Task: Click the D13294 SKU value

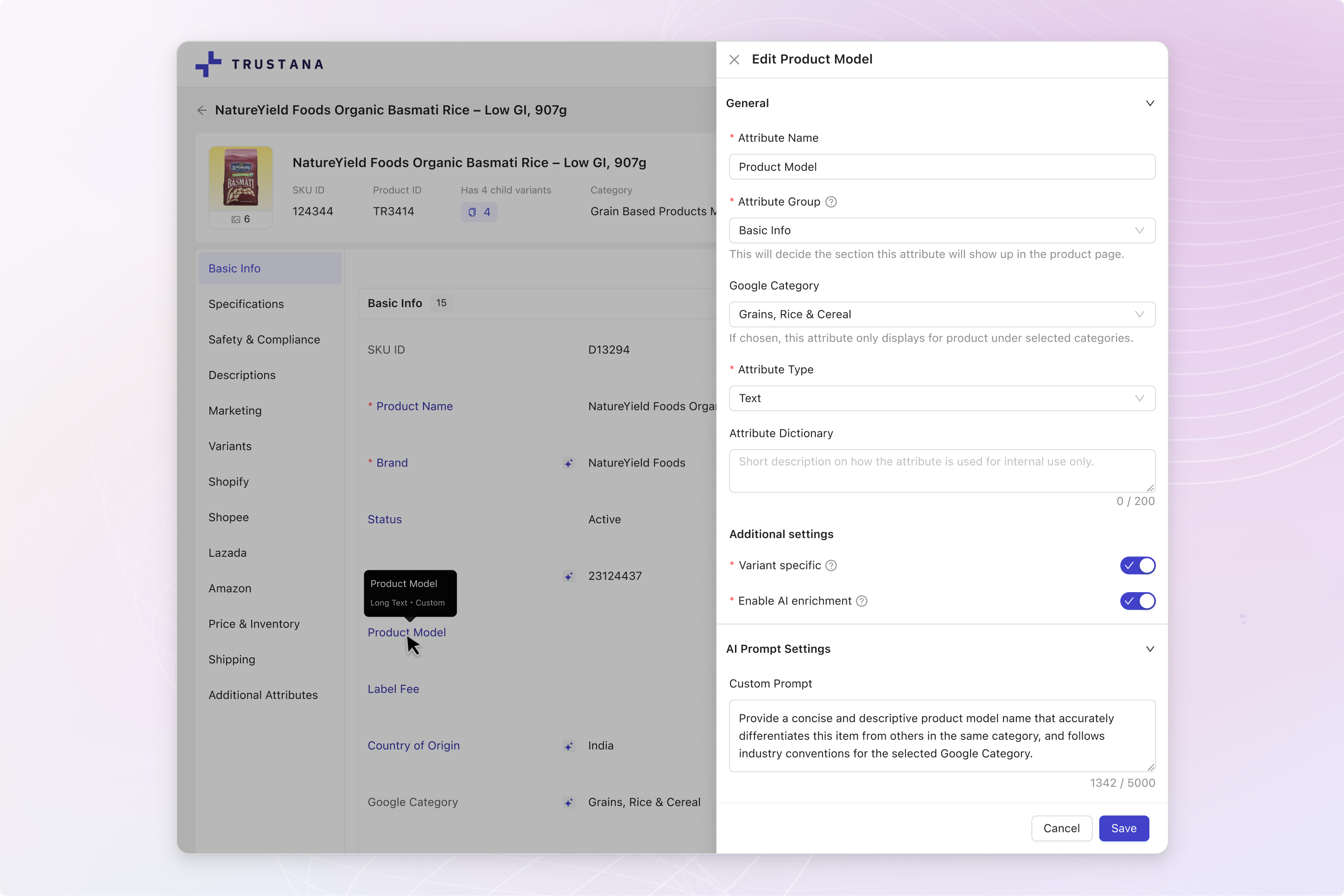Action: pos(609,350)
